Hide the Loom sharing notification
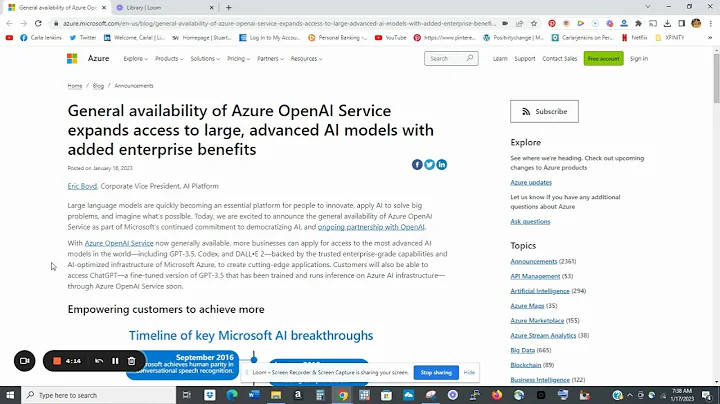720x404 pixels. [469, 372]
